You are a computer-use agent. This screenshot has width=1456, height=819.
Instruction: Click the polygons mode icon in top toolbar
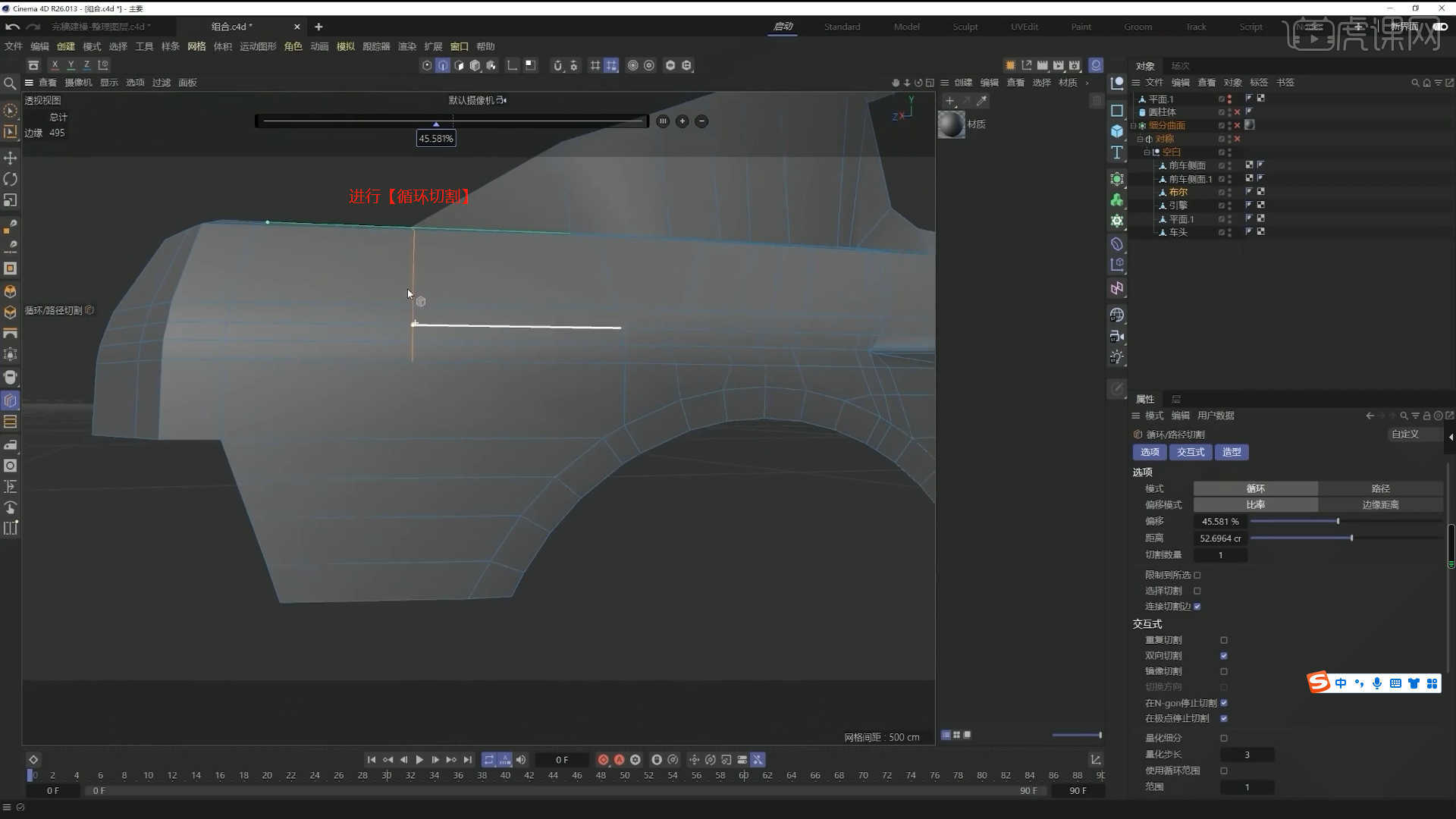click(x=459, y=65)
